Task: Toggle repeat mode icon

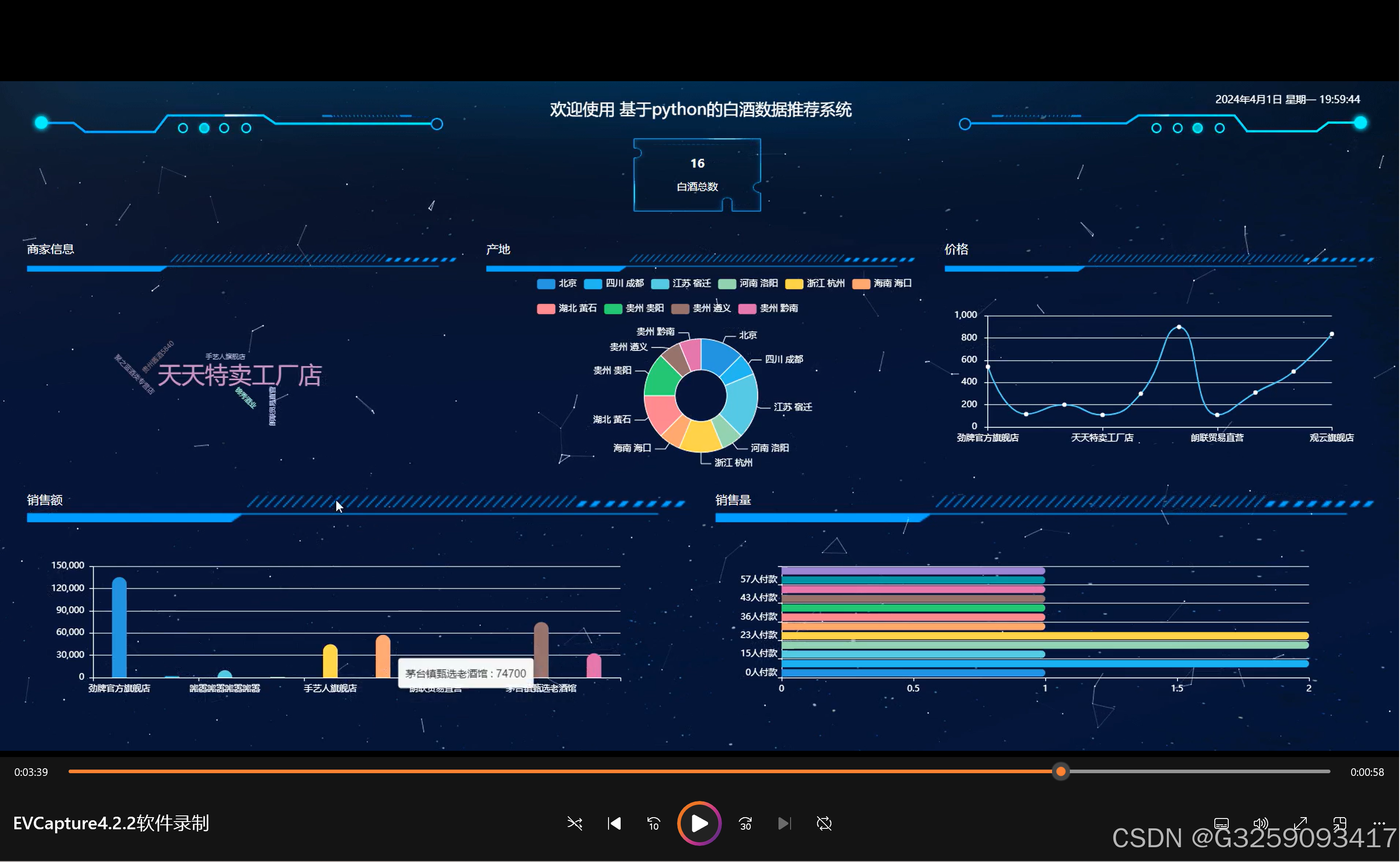Action: [824, 823]
